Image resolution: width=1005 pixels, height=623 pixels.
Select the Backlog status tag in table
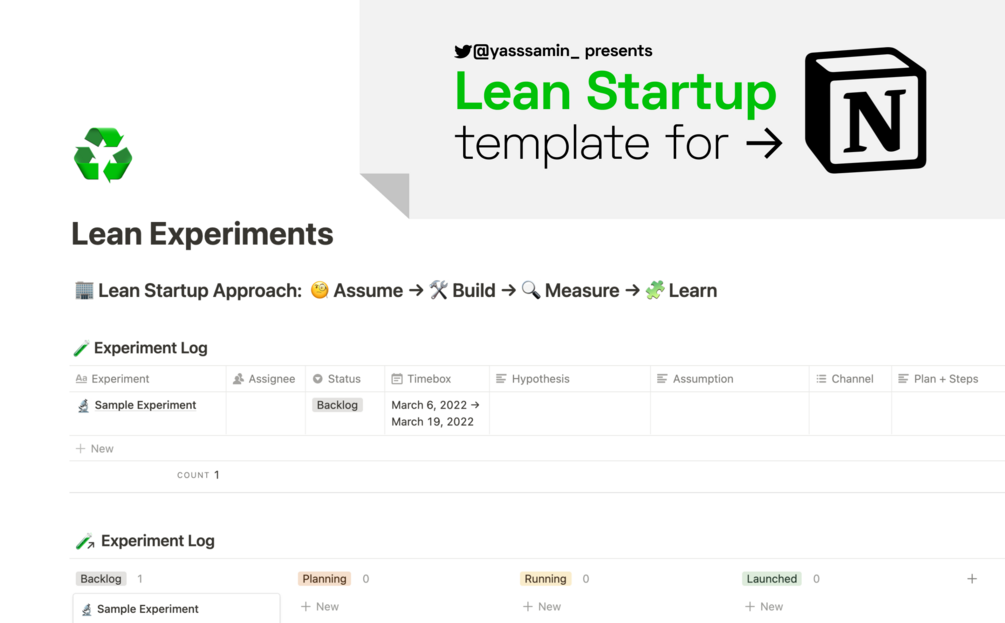[x=337, y=405]
